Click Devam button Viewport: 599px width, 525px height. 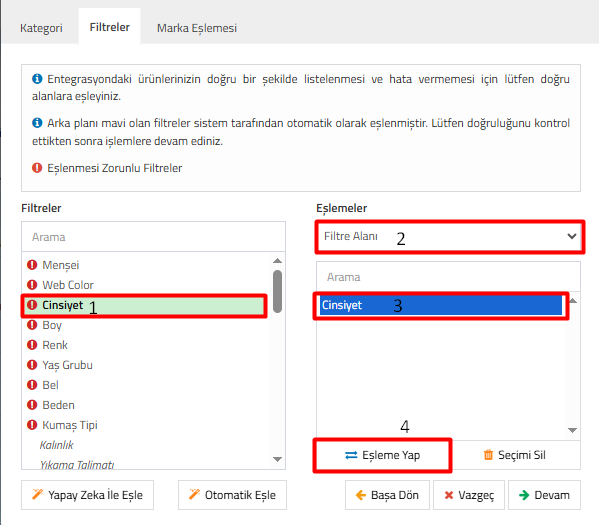point(544,495)
